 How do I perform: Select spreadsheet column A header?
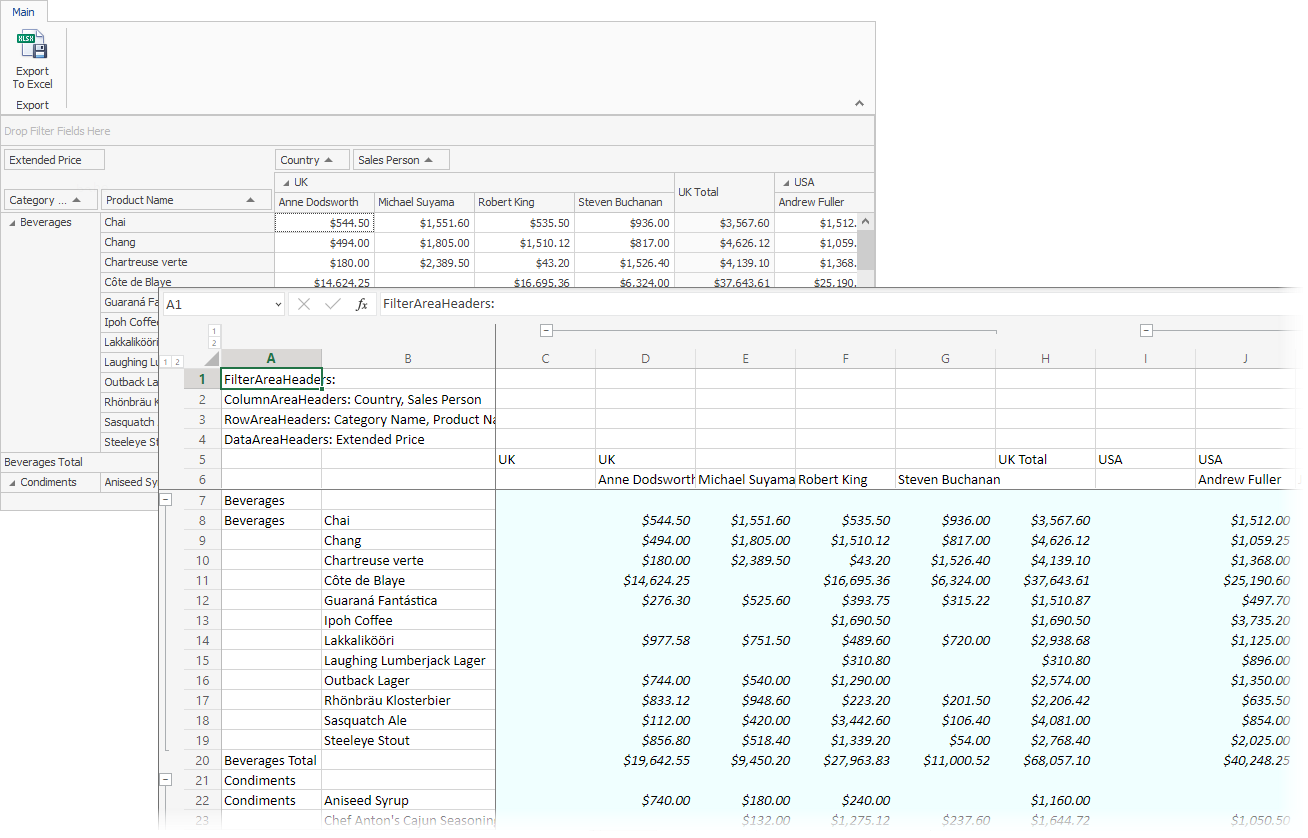click(x=271, y=358)
